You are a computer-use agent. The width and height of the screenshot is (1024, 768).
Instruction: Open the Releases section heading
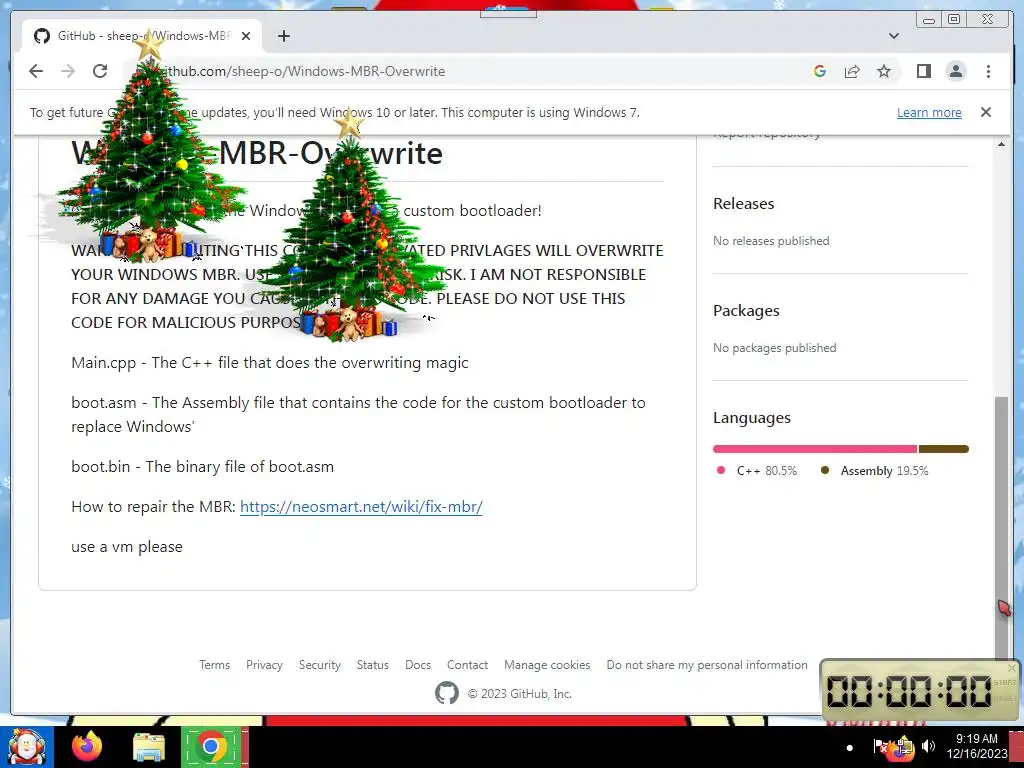tap(743, 204)
